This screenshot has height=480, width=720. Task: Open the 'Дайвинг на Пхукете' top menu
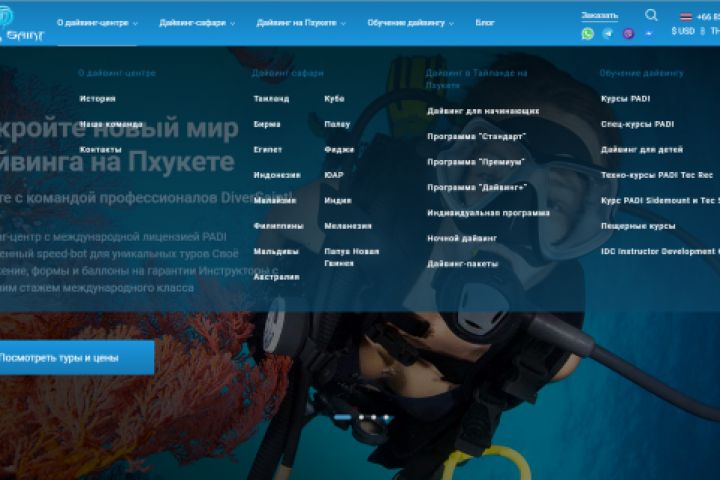click(x=296, y=23)
